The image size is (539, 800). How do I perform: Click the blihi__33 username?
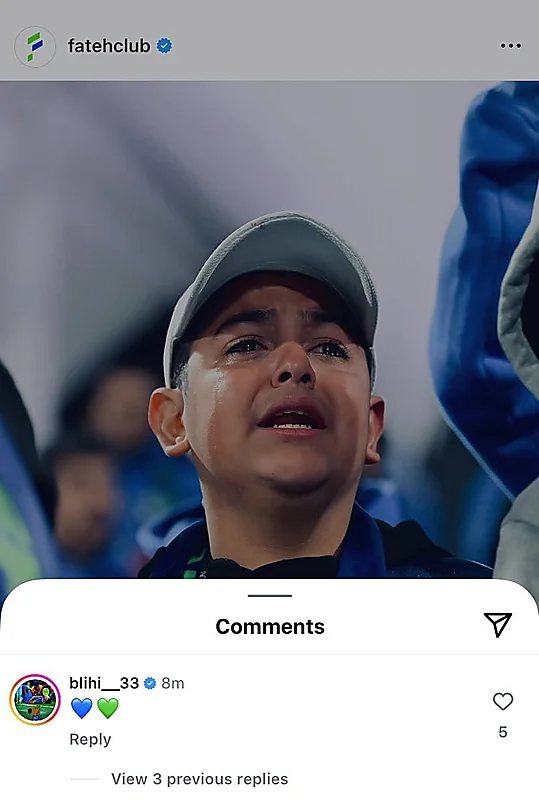pyautogui.click(x=104, y=683)
